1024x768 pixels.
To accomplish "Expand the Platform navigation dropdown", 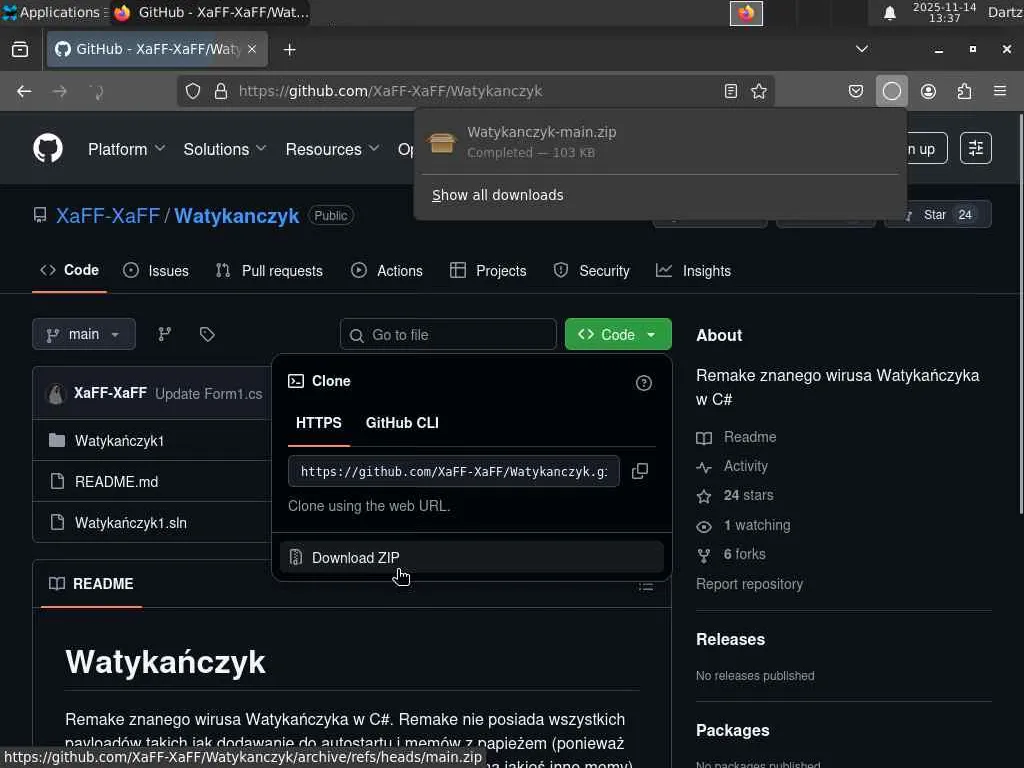I will coord(126,149).
